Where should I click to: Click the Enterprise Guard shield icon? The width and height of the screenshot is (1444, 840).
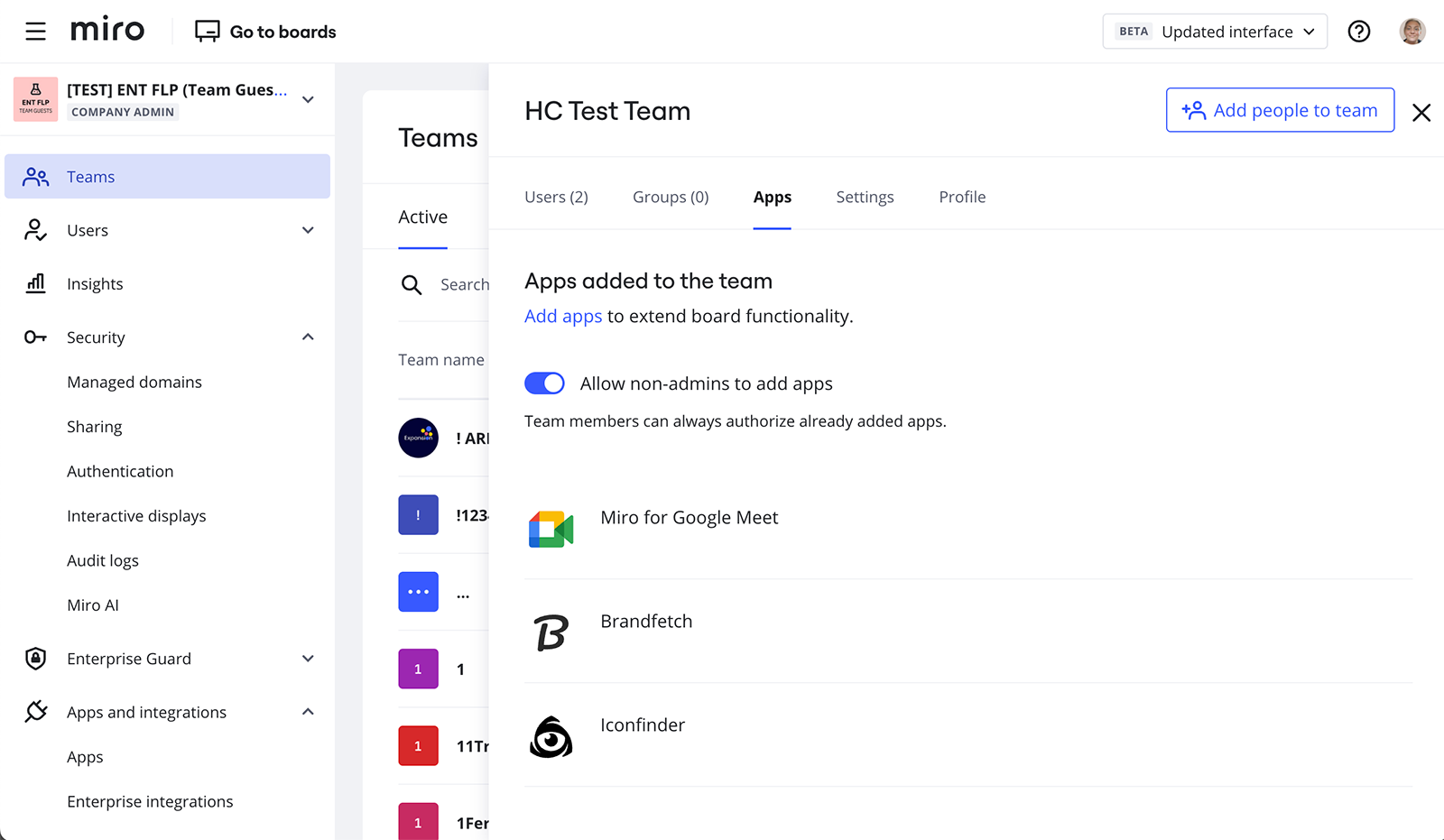point(35,659)
